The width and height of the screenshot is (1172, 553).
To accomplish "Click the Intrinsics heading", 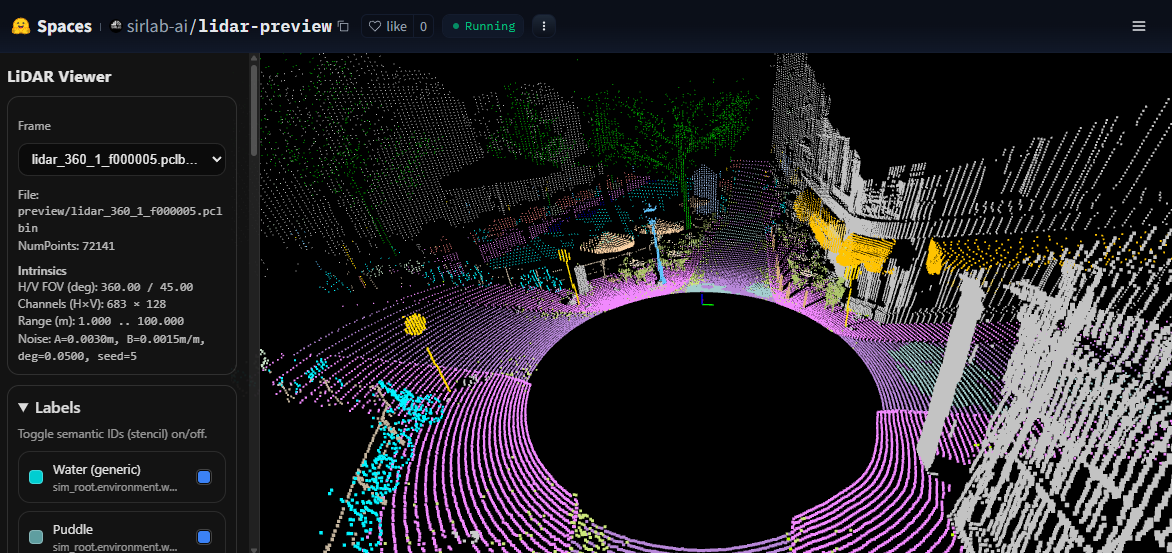I will click(x=43, y=271).
